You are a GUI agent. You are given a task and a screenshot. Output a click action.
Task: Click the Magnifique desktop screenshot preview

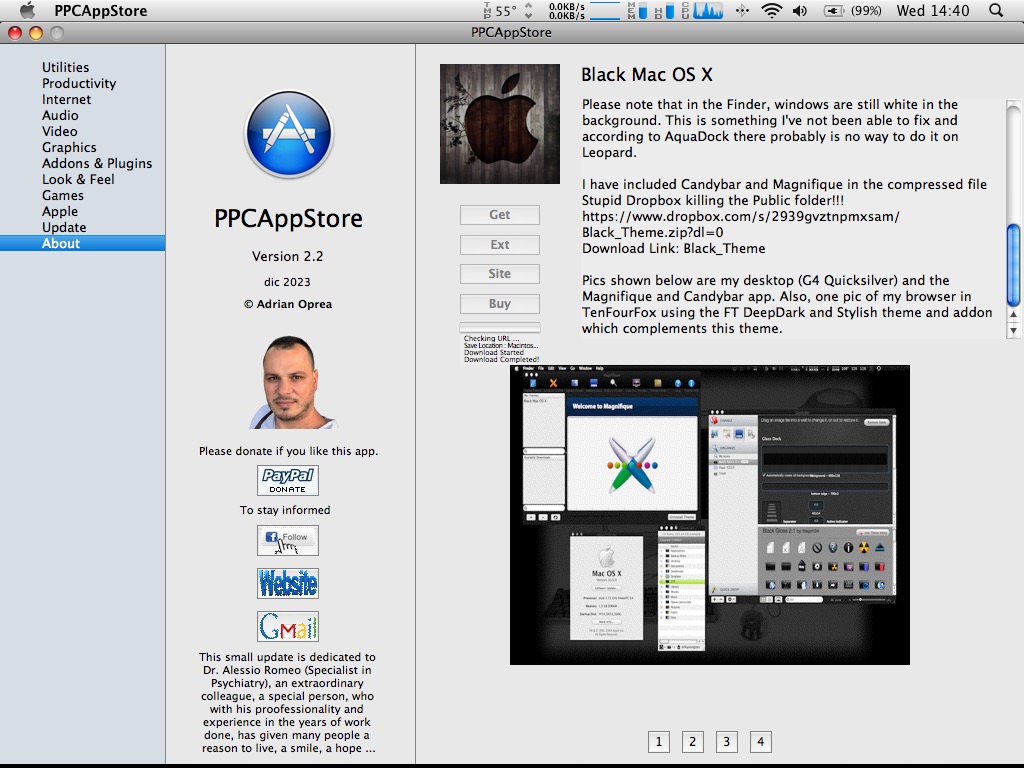click(x=710, y=515)
